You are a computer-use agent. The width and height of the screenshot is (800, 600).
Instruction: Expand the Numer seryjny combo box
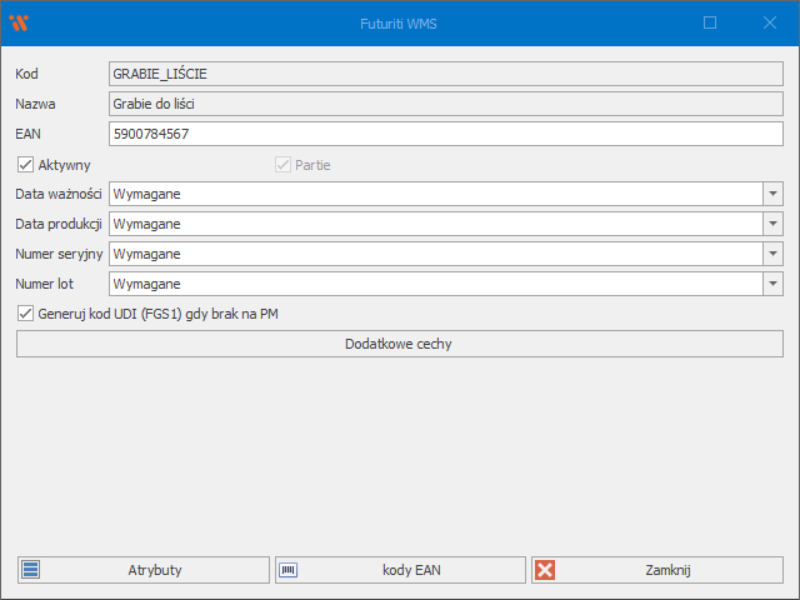[773, 254]
